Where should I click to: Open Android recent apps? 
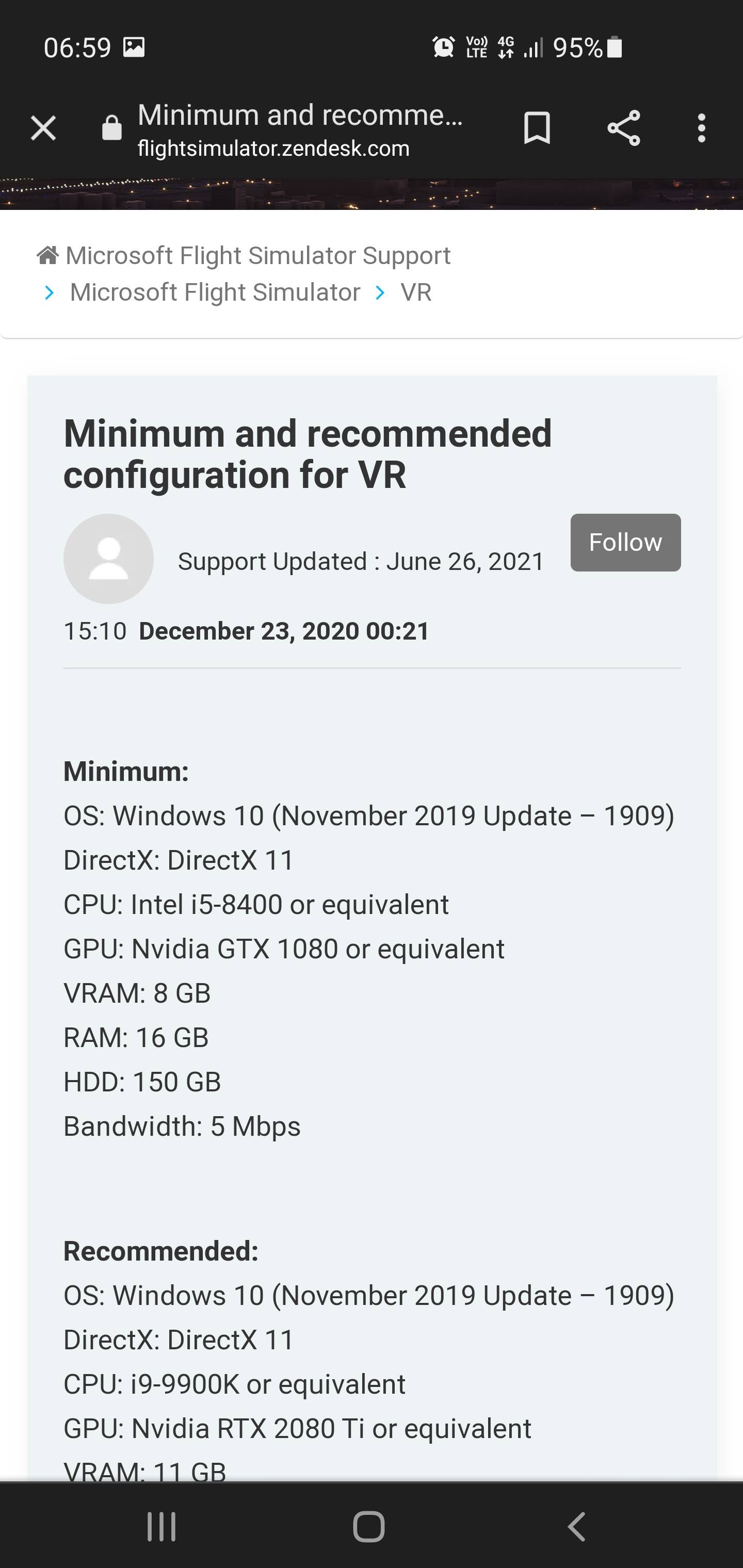pyautogui.click(x=161, y=1526)
